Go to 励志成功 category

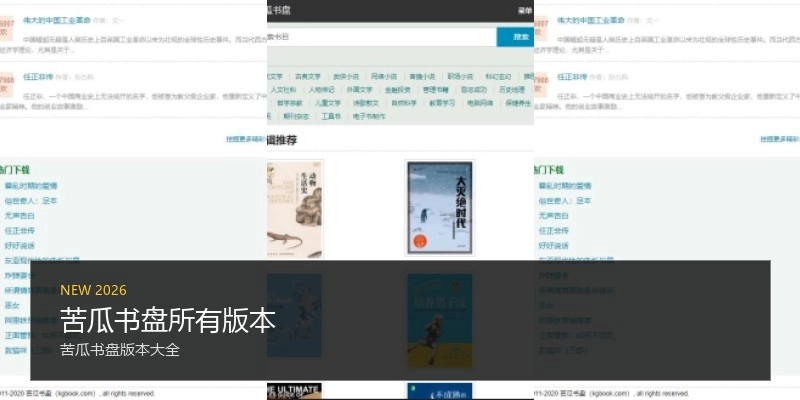click(x=473, y=90)
